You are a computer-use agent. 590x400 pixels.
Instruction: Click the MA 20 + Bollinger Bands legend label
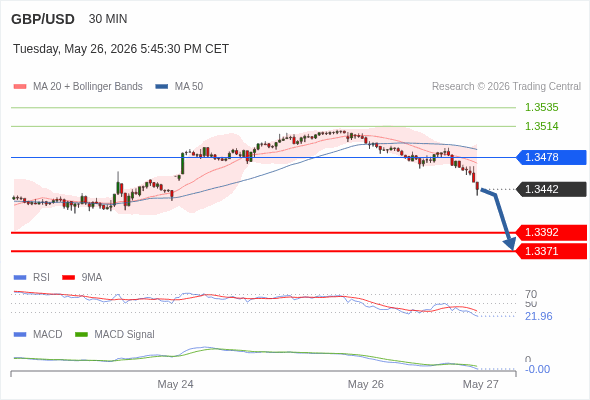point(88,87)
